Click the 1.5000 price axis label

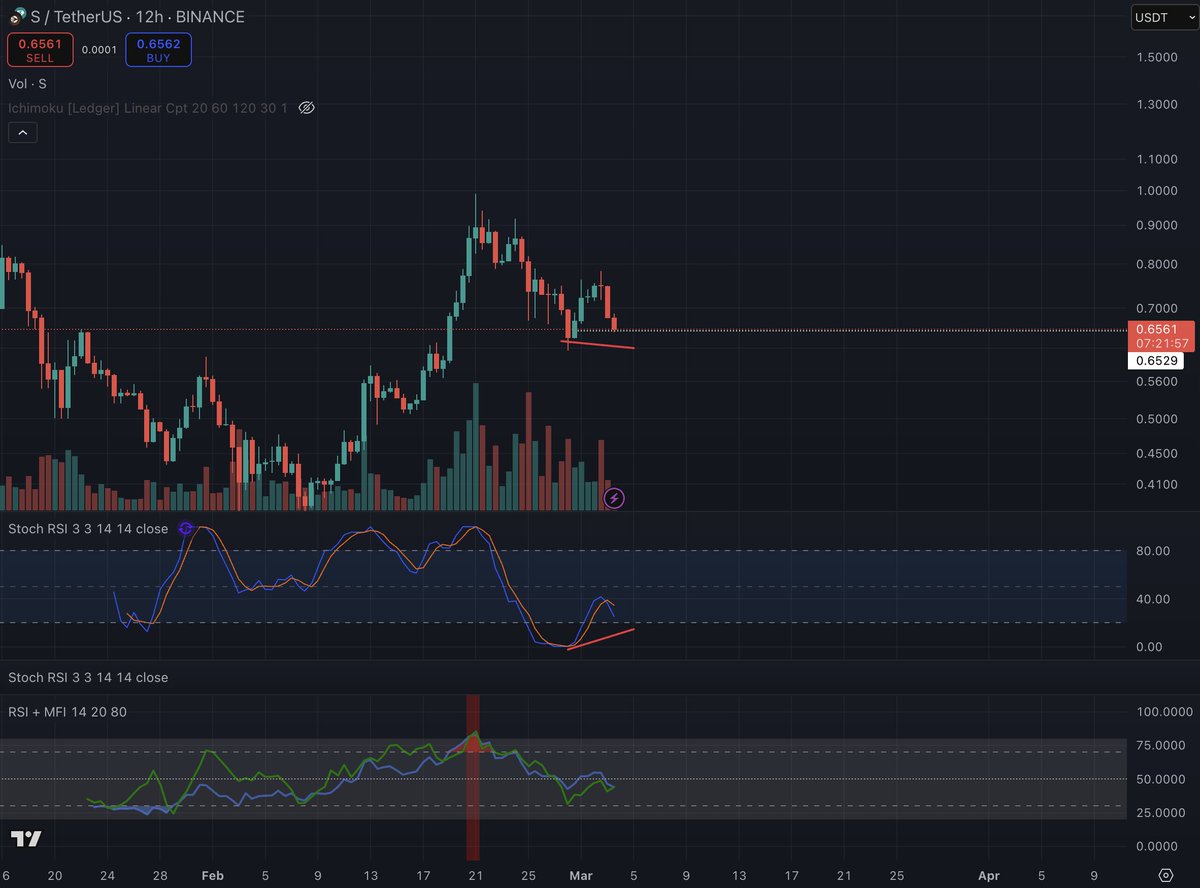1156,57
